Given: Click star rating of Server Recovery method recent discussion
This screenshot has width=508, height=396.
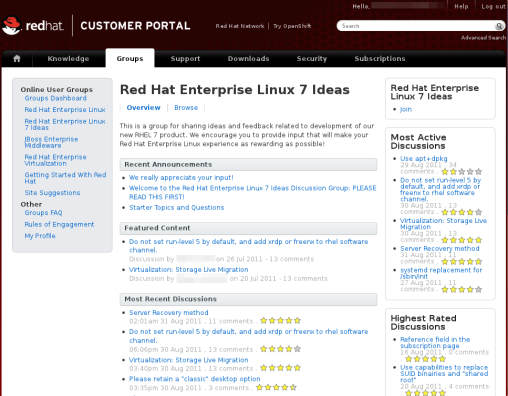Looking at the screenshot, I should click(x=280, y=321).
